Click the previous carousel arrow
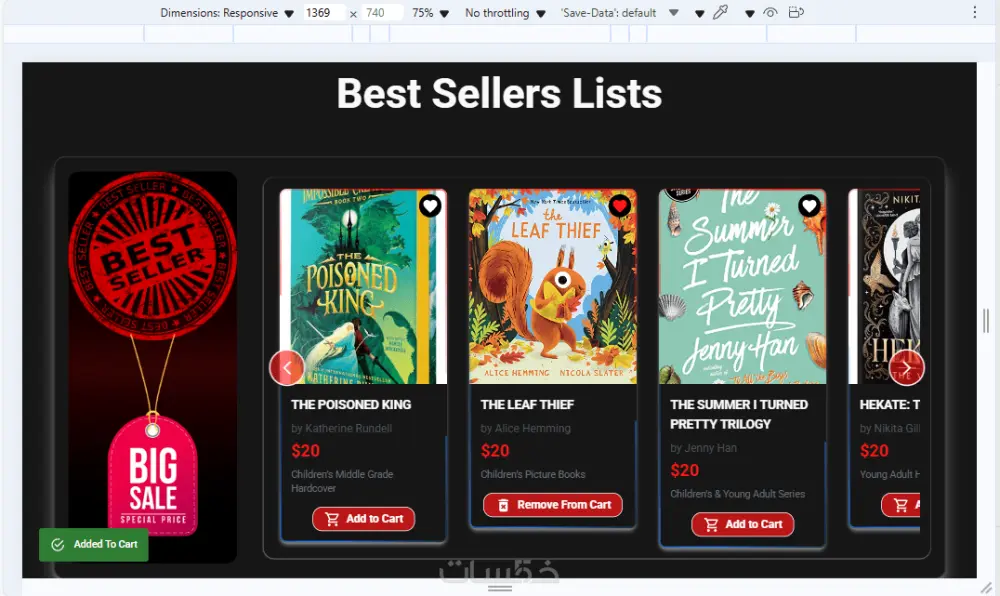Viewport: 1000px width, 596px height. click(x=287, y=368)
